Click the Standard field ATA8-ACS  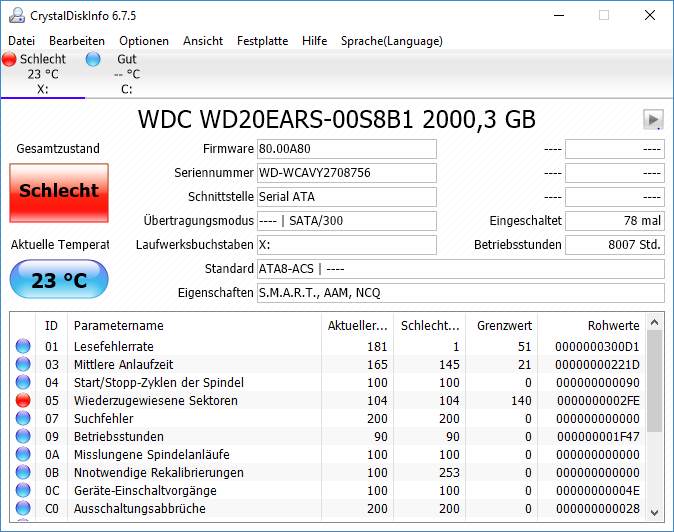click(x=461, y=269)
